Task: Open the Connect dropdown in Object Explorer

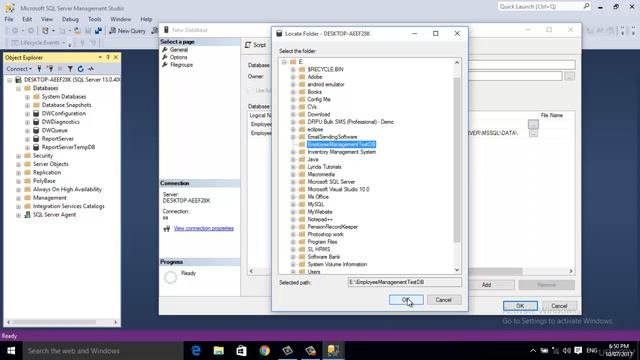Action: pos(19,69)
